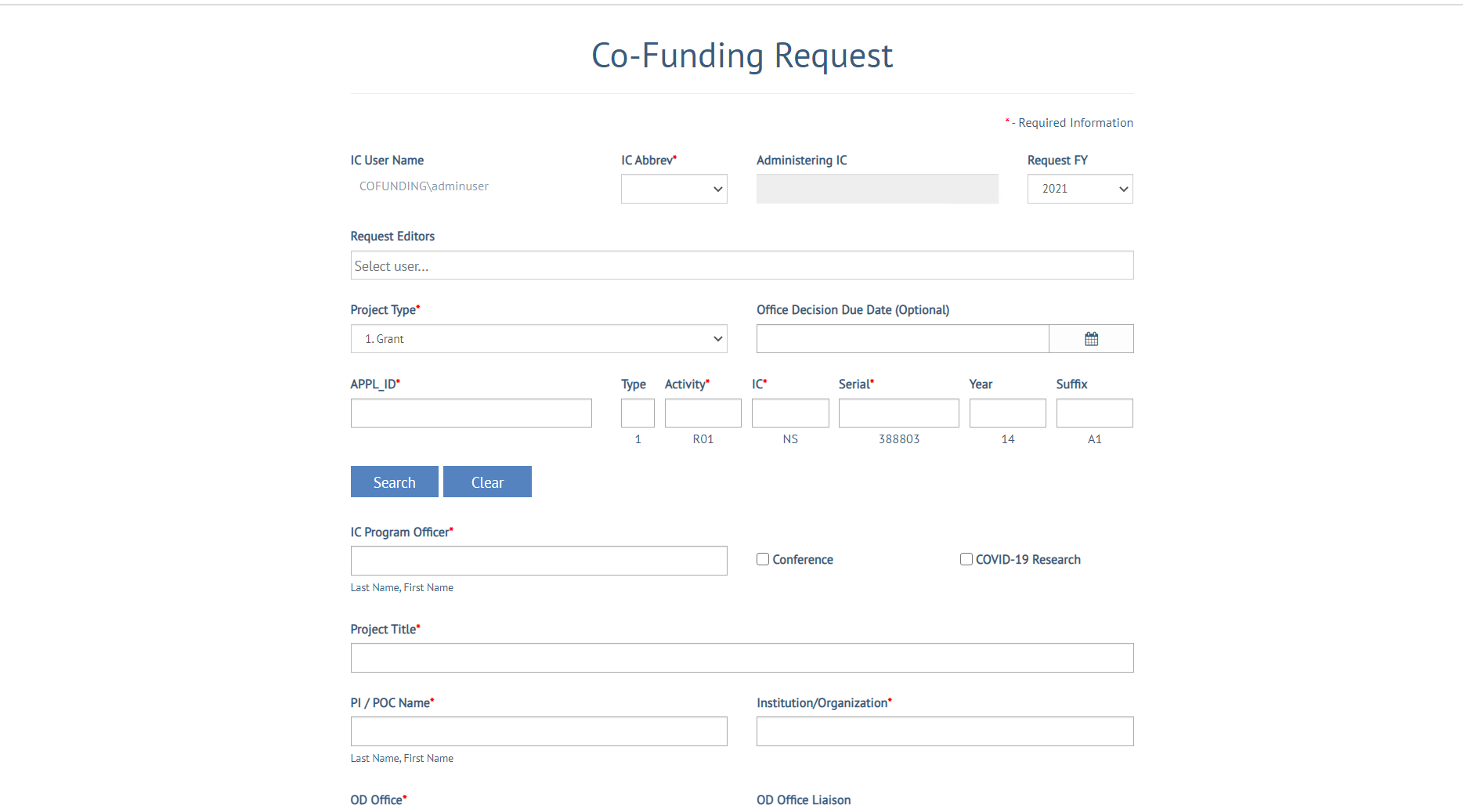Focus the PI / POC Name field

[x=539, y=731]
